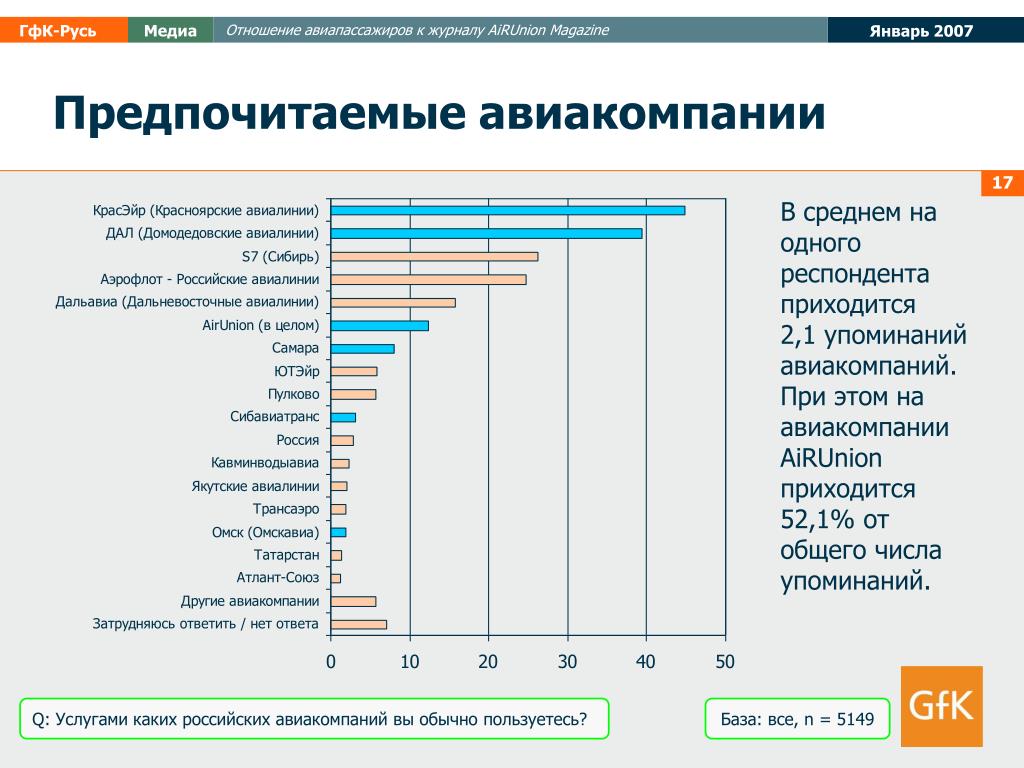The height and width of the screenshot is (768, 1024).
Task: Click the axis value 30
Action: click(567, 662)
